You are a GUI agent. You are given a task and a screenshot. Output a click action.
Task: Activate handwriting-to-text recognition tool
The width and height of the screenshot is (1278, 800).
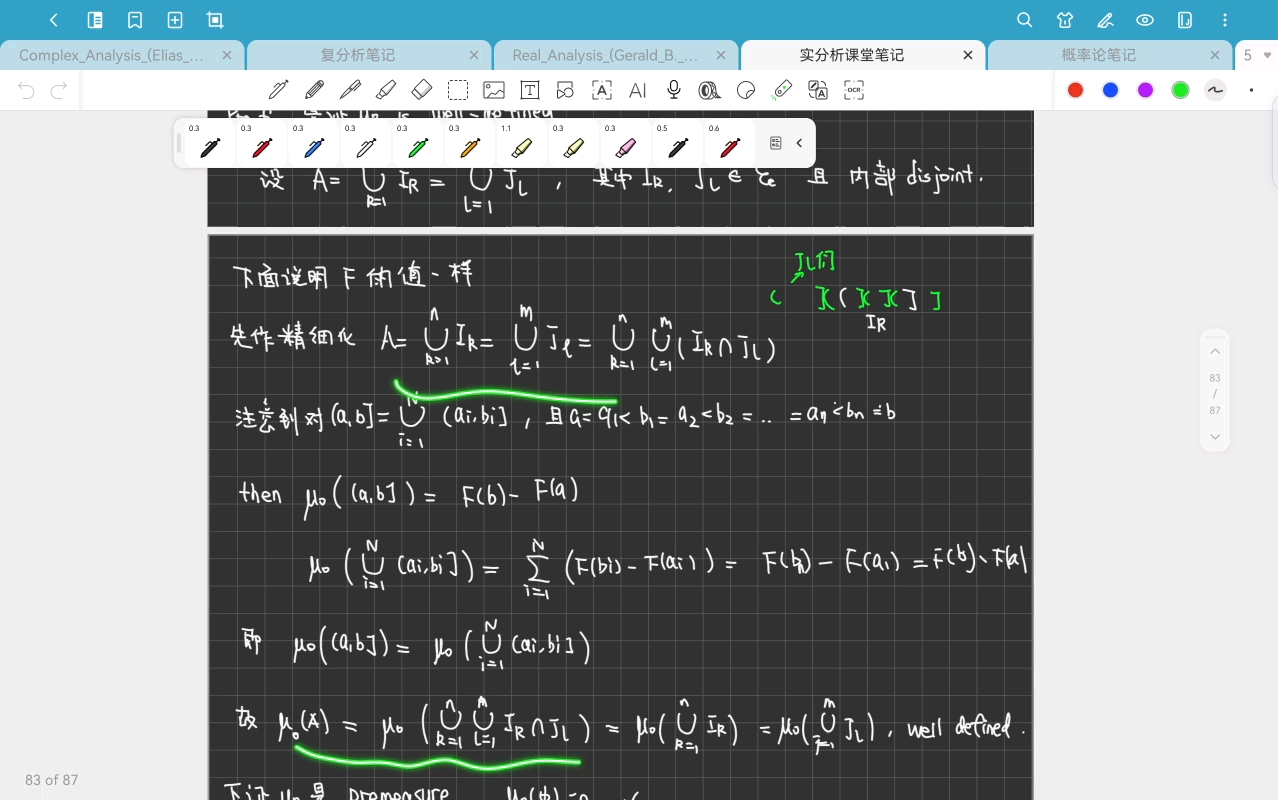[x=602, y=90]
